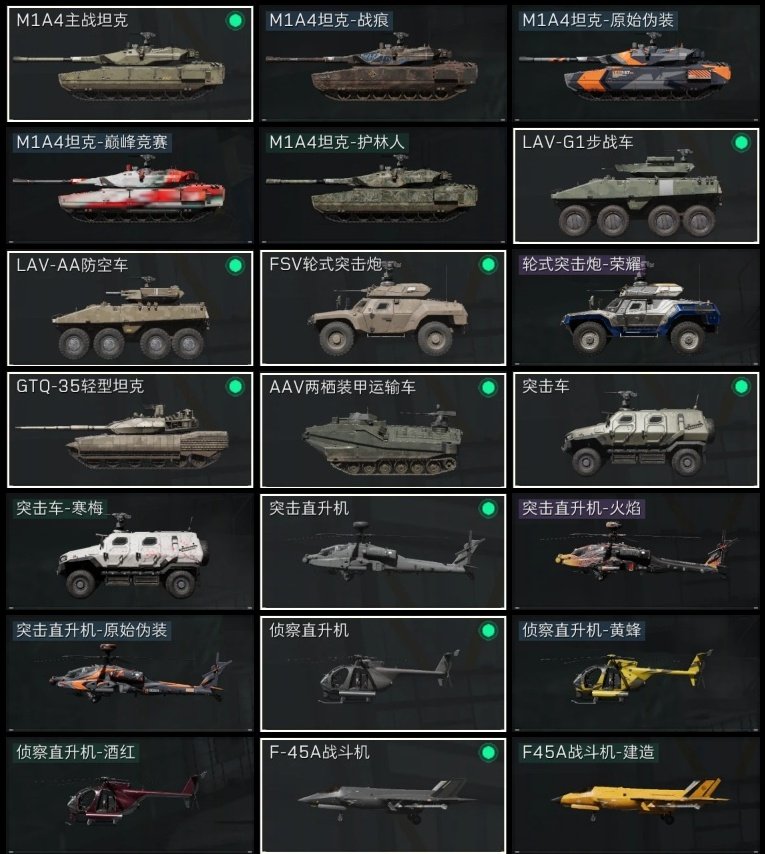The height and width of the screenshot is (854, 765).
Task: Choose the M1A4坦克-战痕 skin
Action: 383,64
